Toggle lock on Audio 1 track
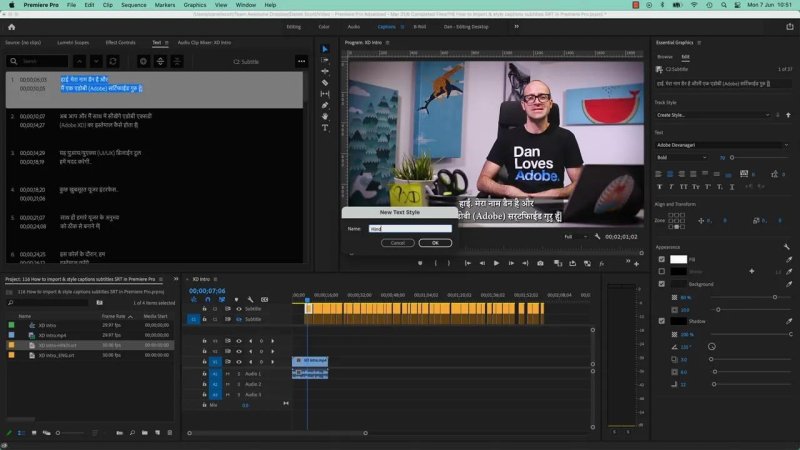800x450 pixels. click(204, 374)
